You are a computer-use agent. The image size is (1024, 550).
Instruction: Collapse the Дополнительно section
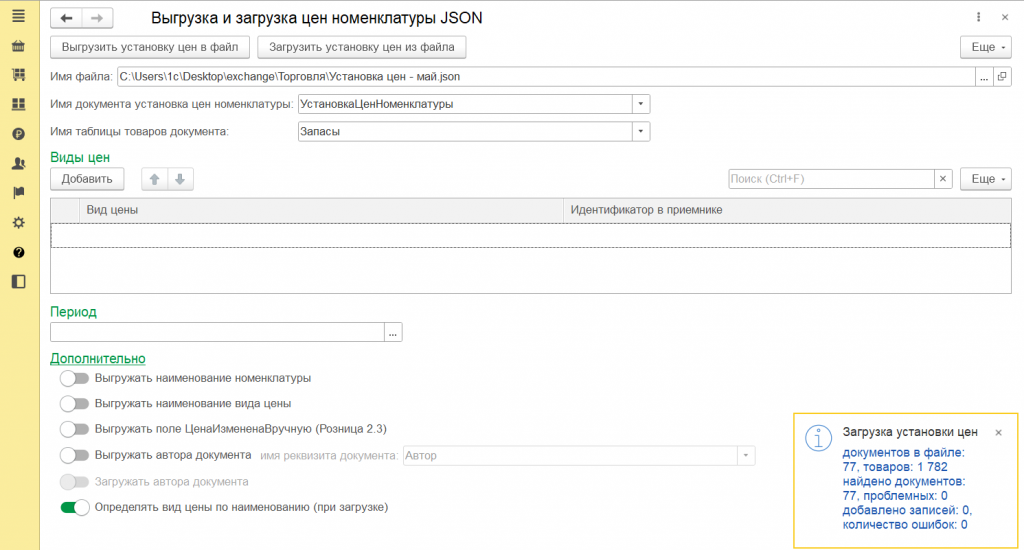coord(98,359)
